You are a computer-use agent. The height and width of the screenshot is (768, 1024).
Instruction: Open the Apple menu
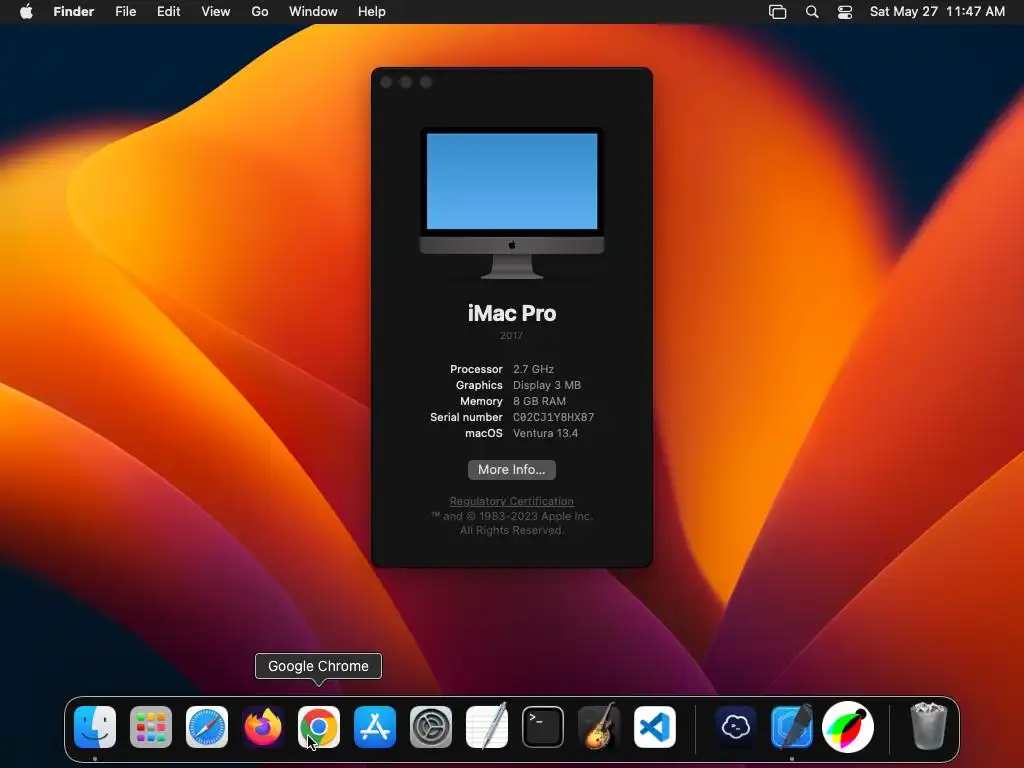[x=26, y=11]
